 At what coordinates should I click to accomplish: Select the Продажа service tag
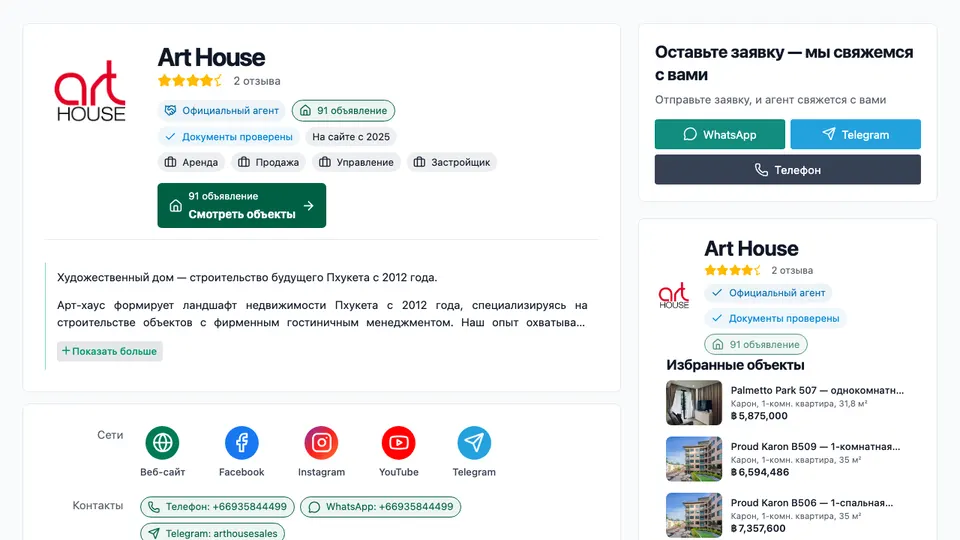tap(268, 162)
